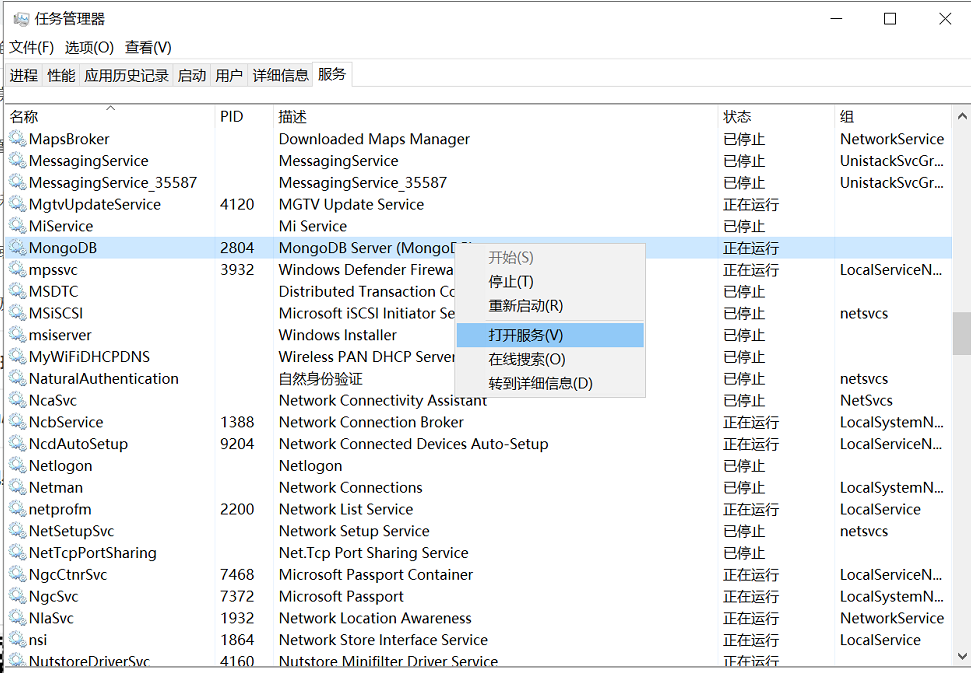Select the msiserver service icon
The width and height of the screenshot is (971, 673).
coord(18,335)
